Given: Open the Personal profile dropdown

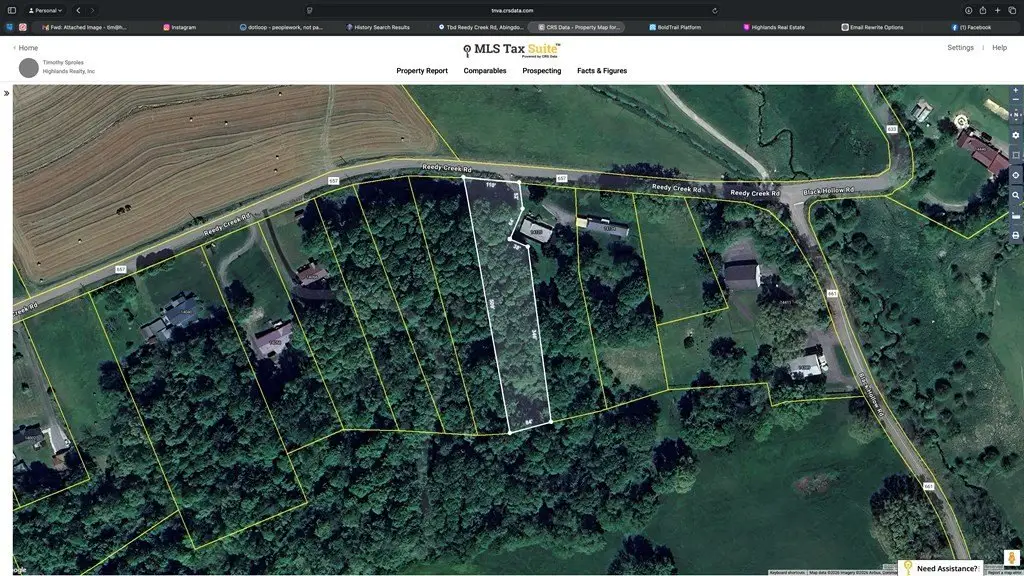Looking at the screenshot, I should (x=44, y=10).
